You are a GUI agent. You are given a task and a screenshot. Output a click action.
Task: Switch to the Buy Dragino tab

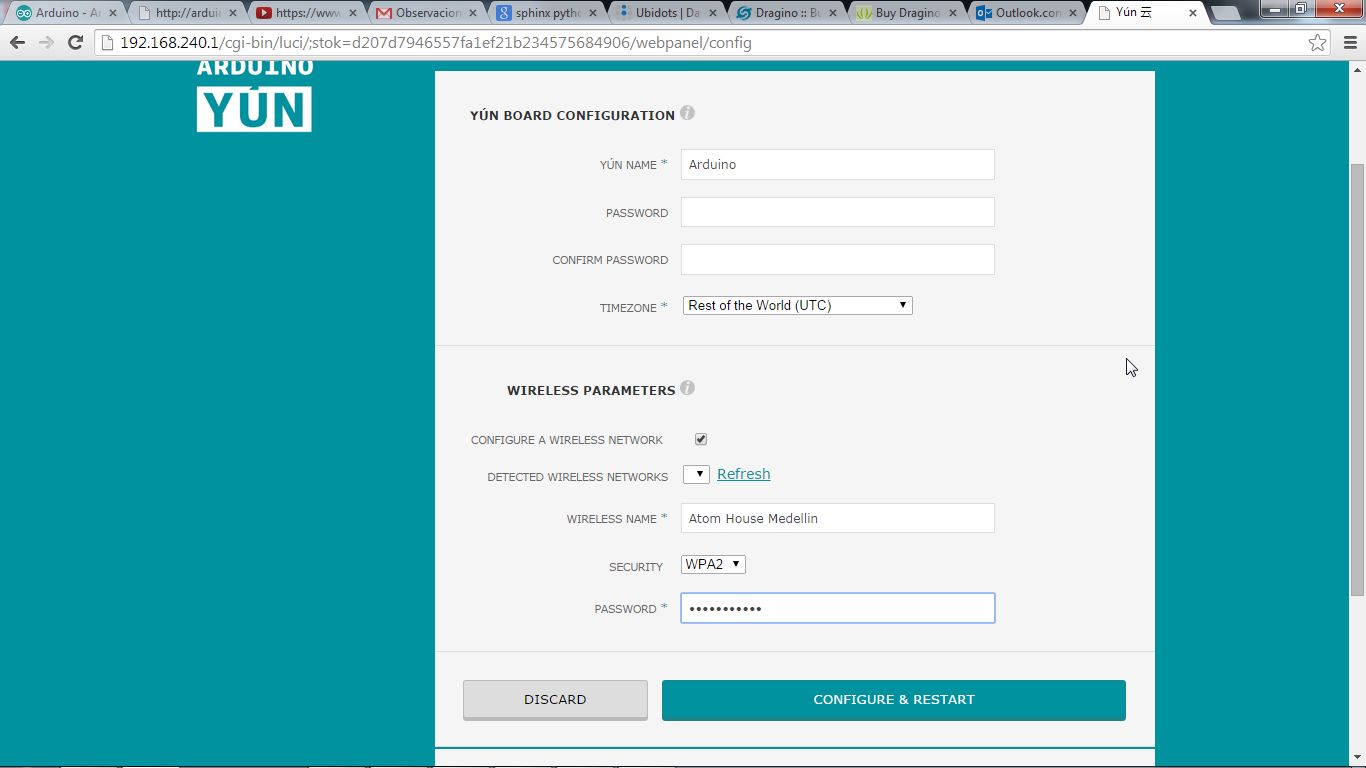(x=905, y=13)
